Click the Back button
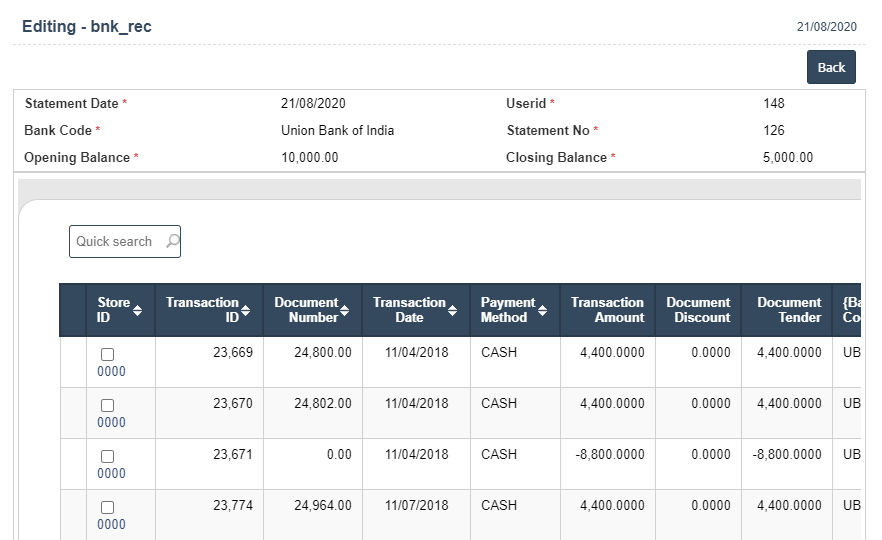 pyautogui.click(x=831, y=67)
